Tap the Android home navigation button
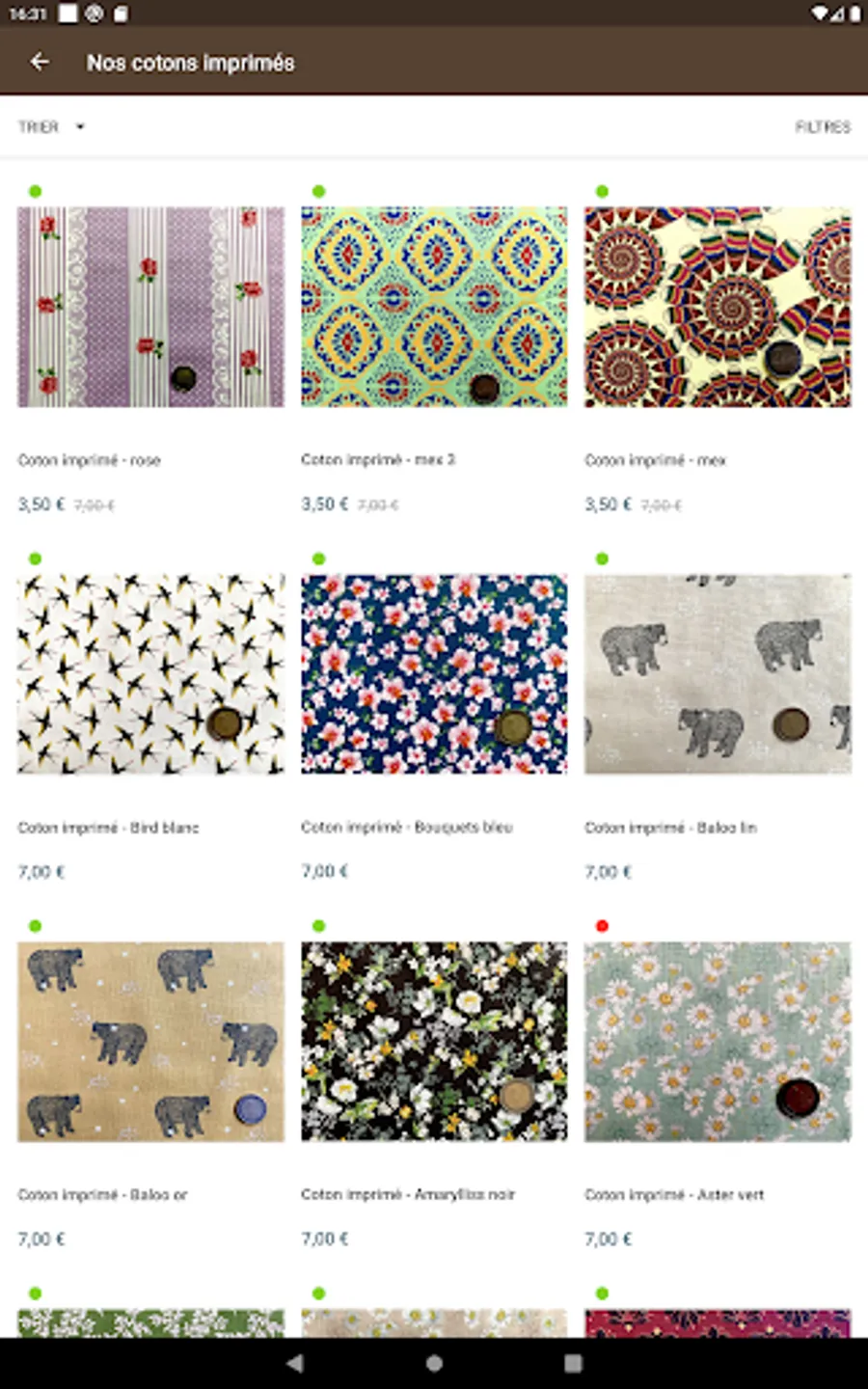Screen dimensions: 868x1389 (434, 1363)
